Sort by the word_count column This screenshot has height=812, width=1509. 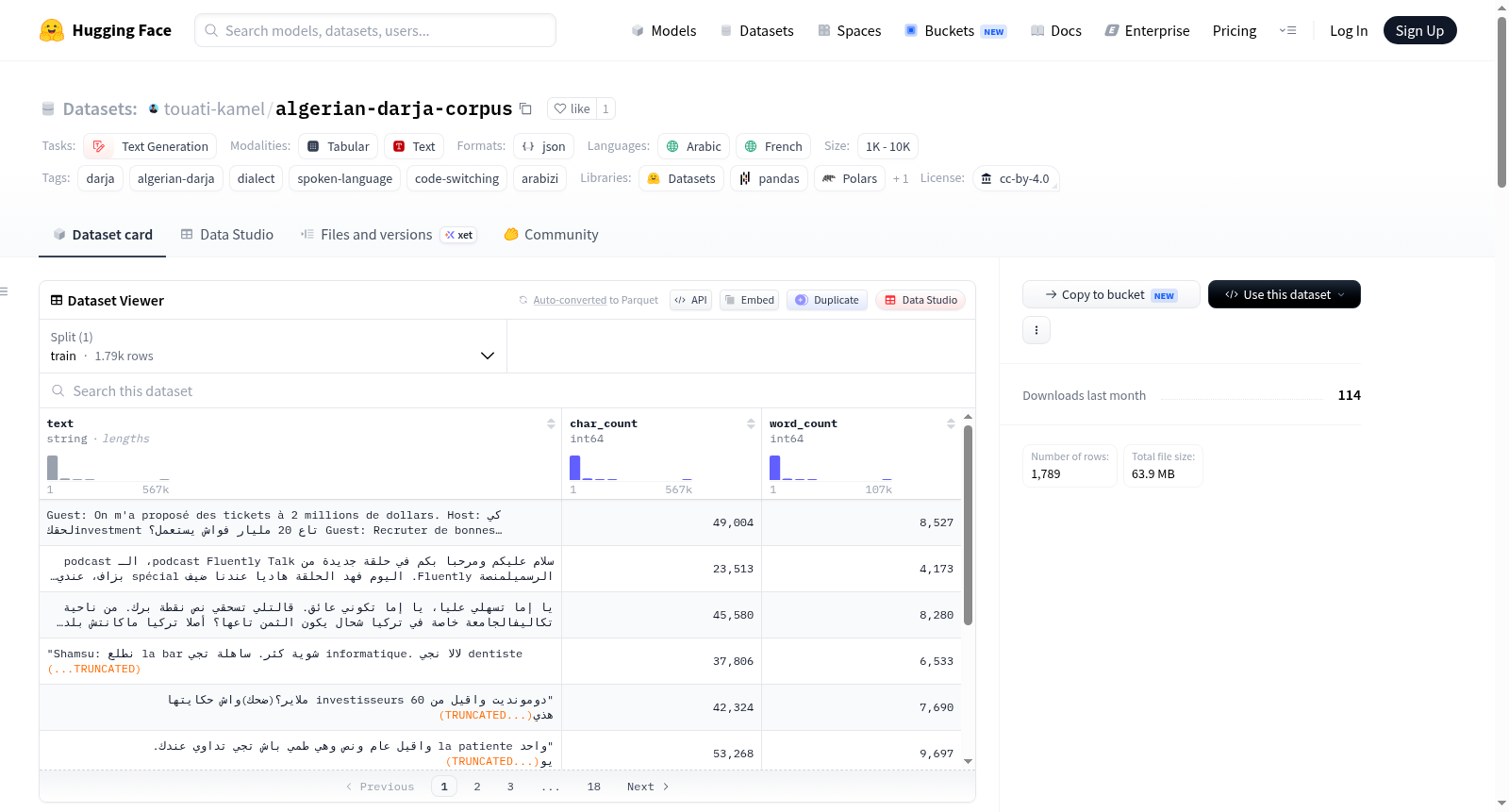pos(951,423)
